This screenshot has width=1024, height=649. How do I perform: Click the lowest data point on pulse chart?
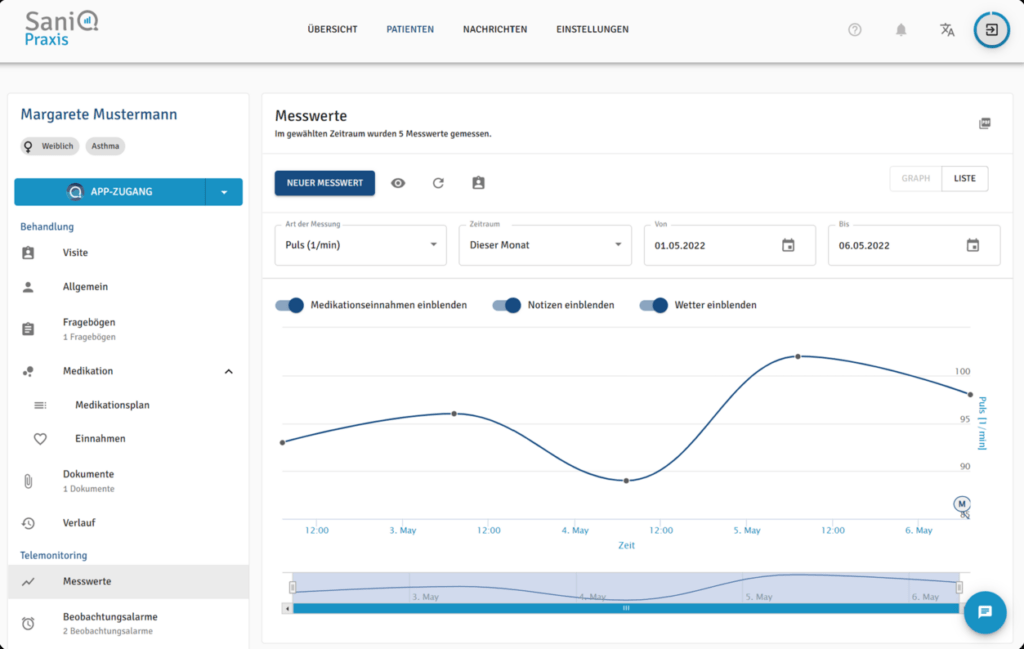click(626, 481)
